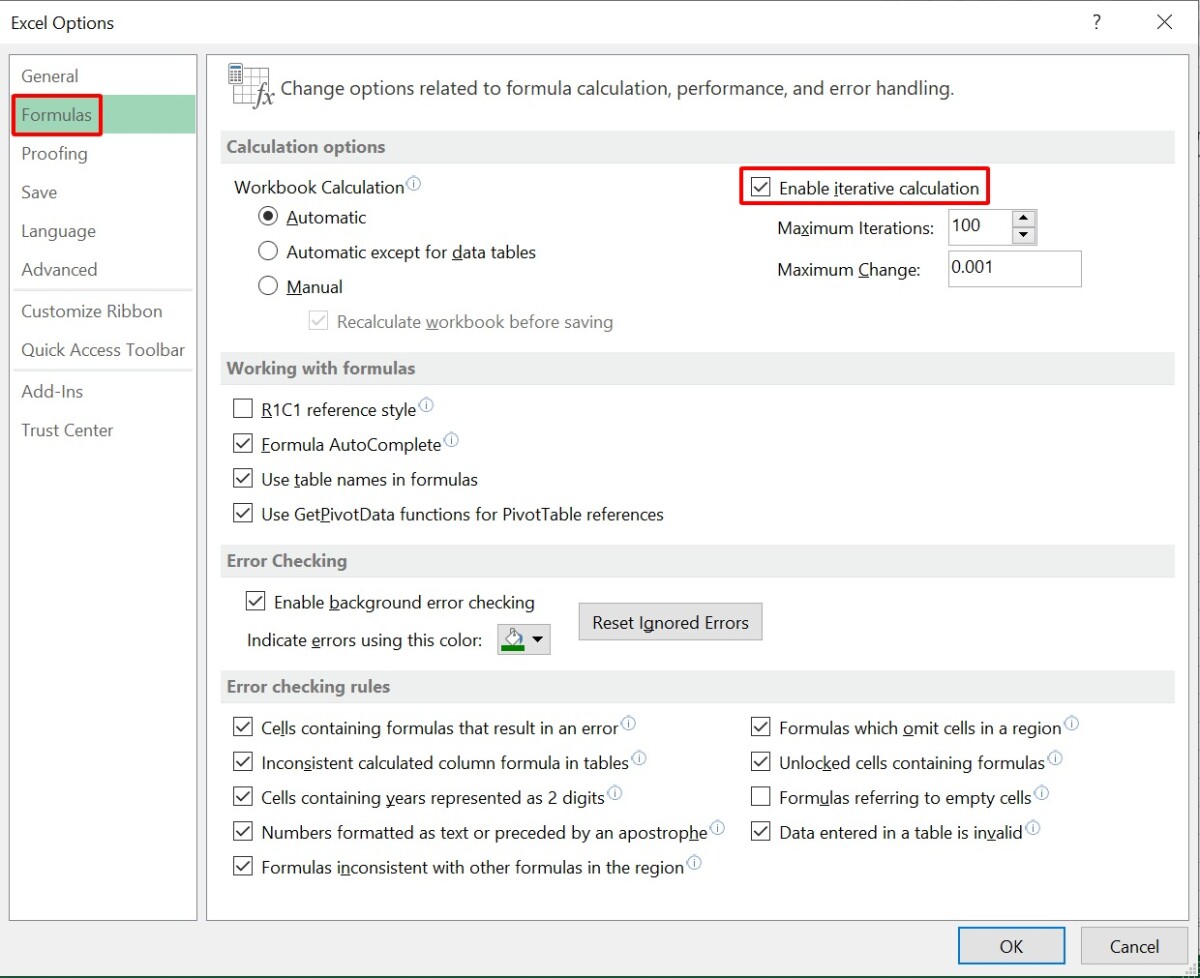Toggle Cells containing formulas resulting in error
The image size is (1200, 978).
[242, 727]
